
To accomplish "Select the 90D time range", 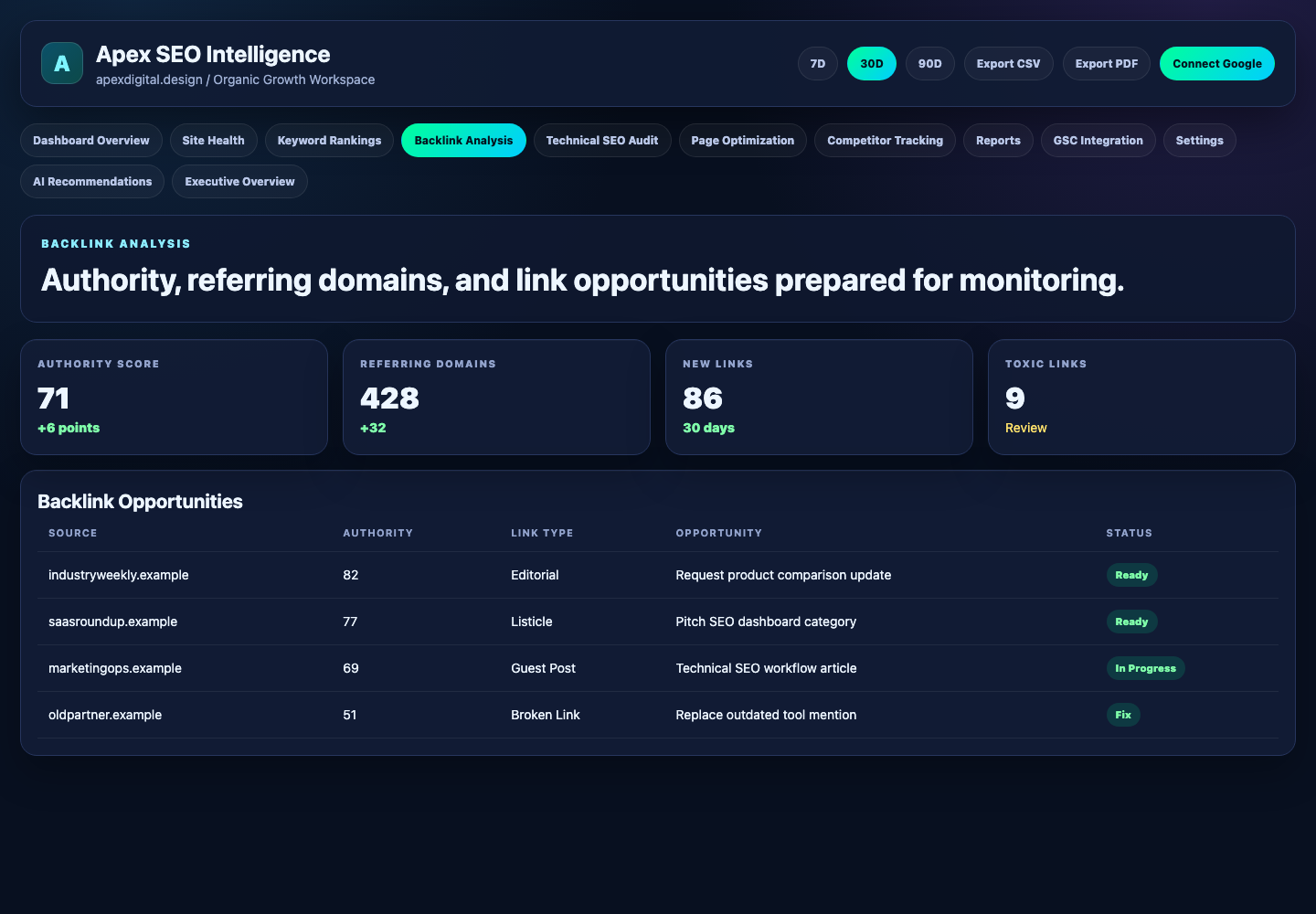I will [x=930, y=64].
